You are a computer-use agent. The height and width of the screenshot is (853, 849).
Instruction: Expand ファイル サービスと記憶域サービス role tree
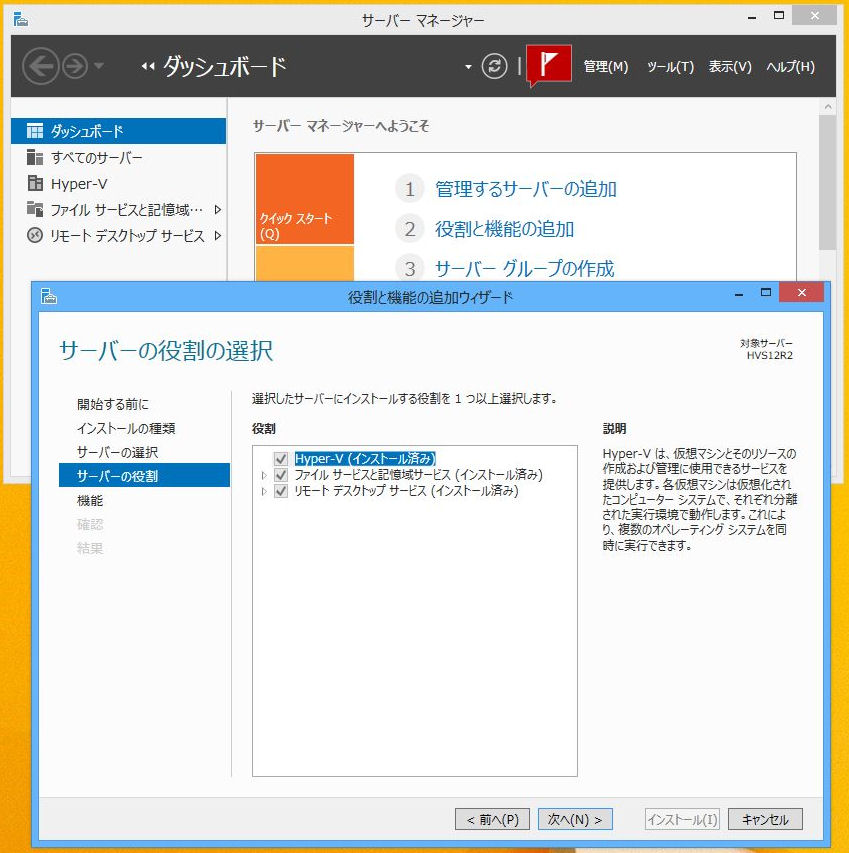[264, 475]
